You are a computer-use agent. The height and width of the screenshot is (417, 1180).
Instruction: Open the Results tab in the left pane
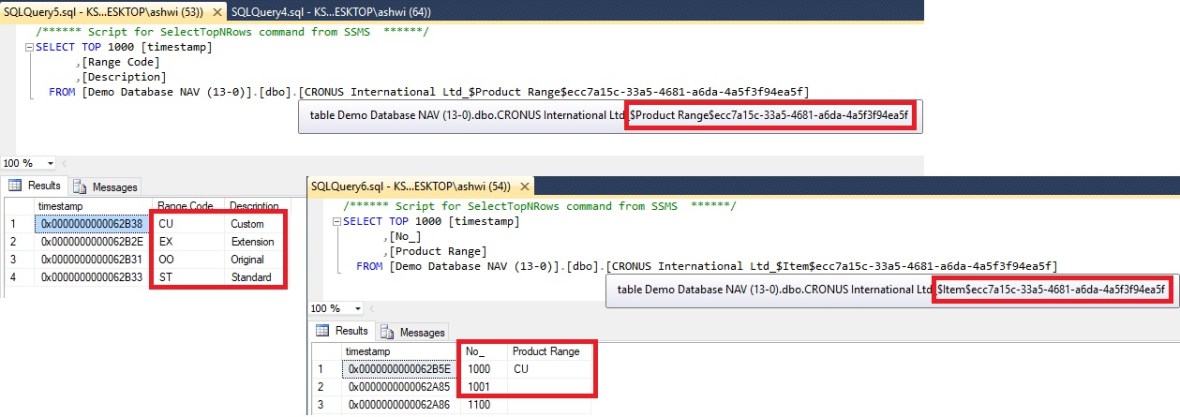pos(37,186)
